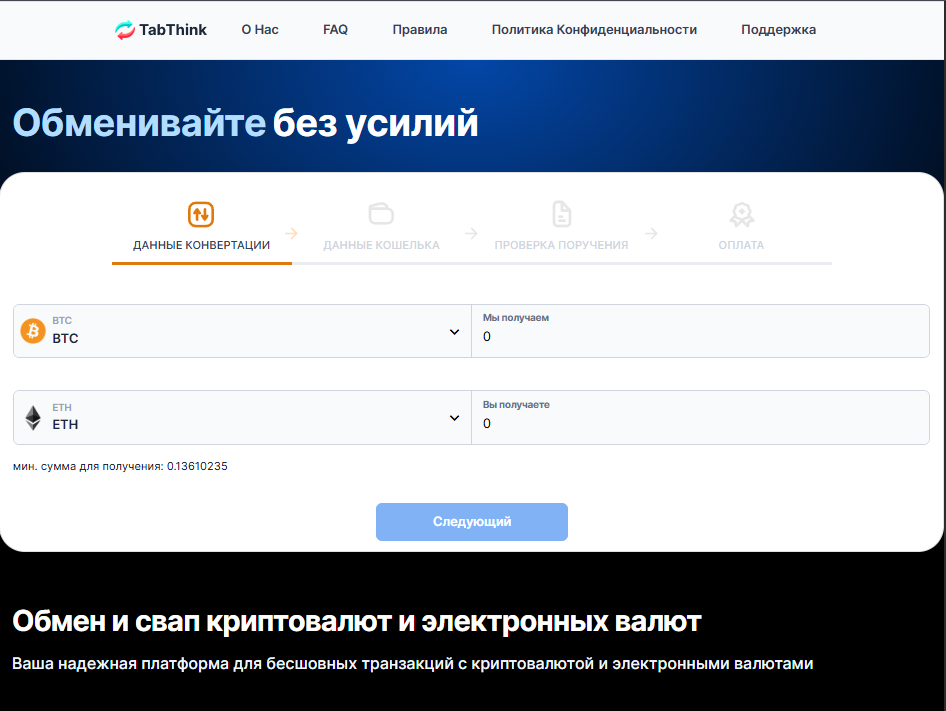Open Политика Конфиденциальности link
This screenshot has height=711, width=946.
(x=594, y=30)
